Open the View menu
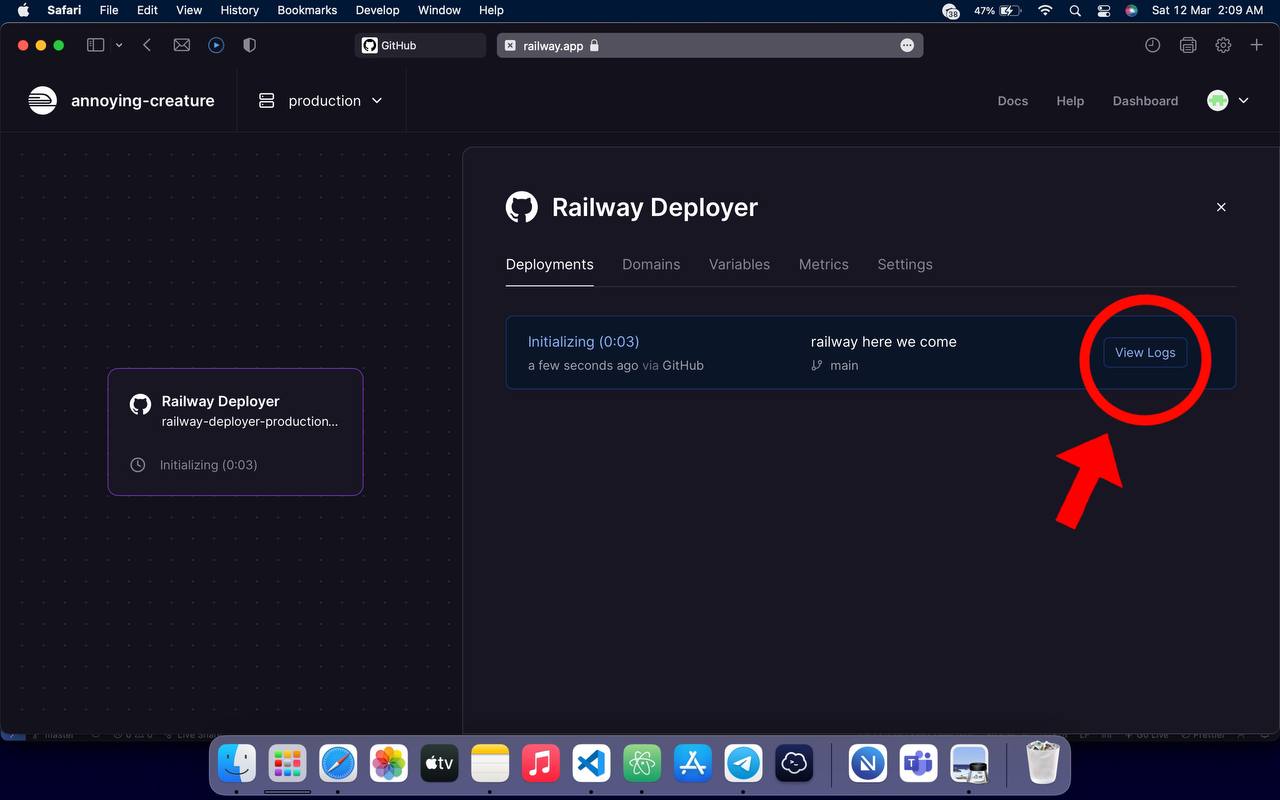 click(x=189, y=10)
